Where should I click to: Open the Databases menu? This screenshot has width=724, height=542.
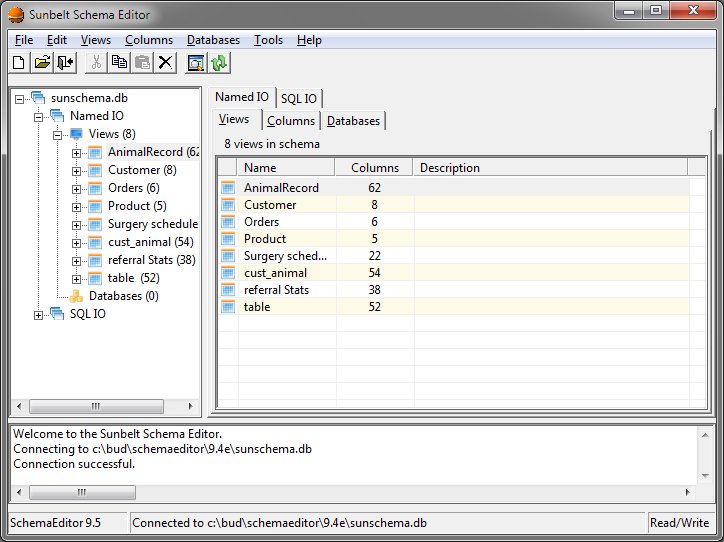[213, 40]
